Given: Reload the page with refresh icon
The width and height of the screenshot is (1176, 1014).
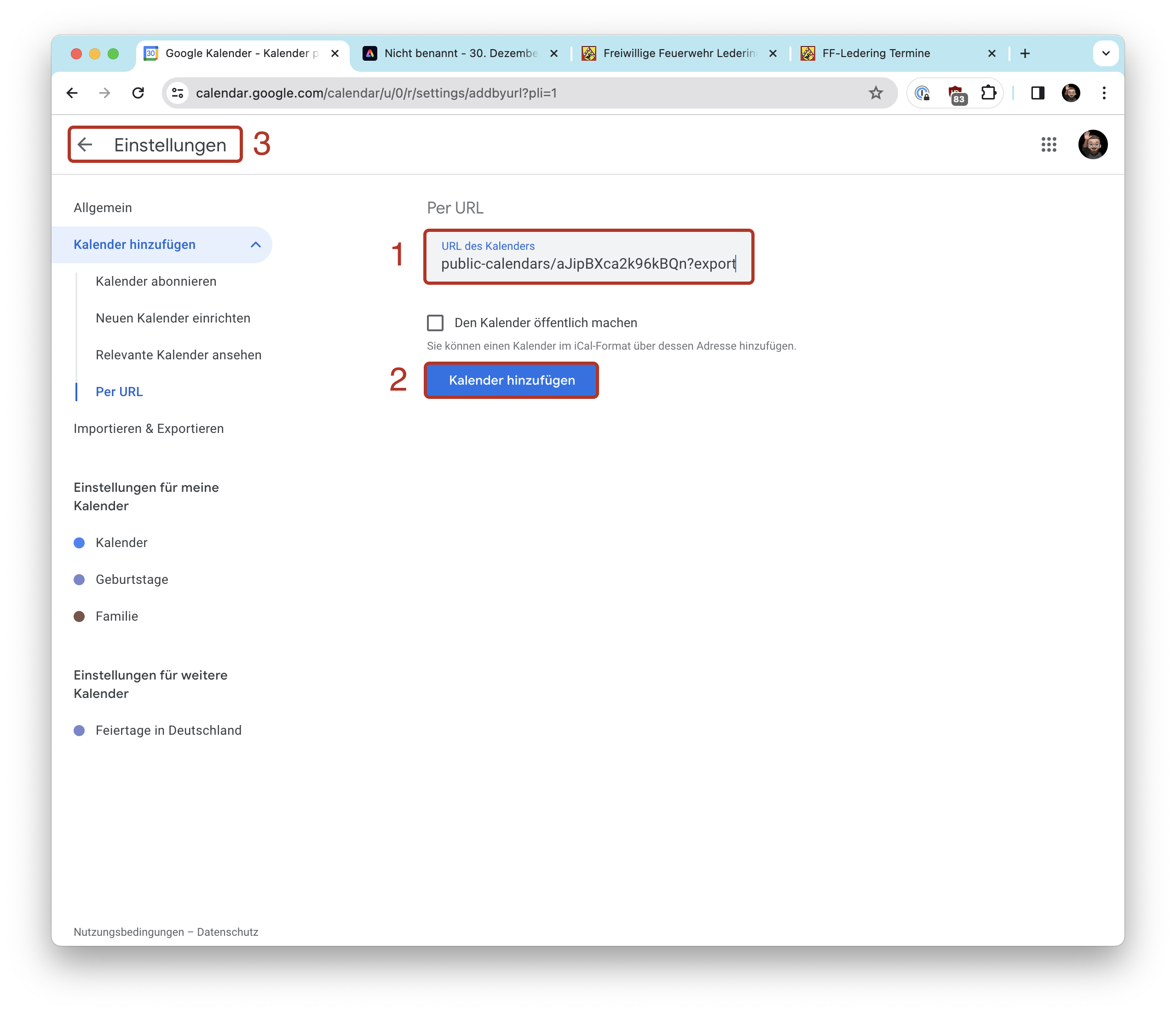Looking at the screenshot, I should 138,93.
